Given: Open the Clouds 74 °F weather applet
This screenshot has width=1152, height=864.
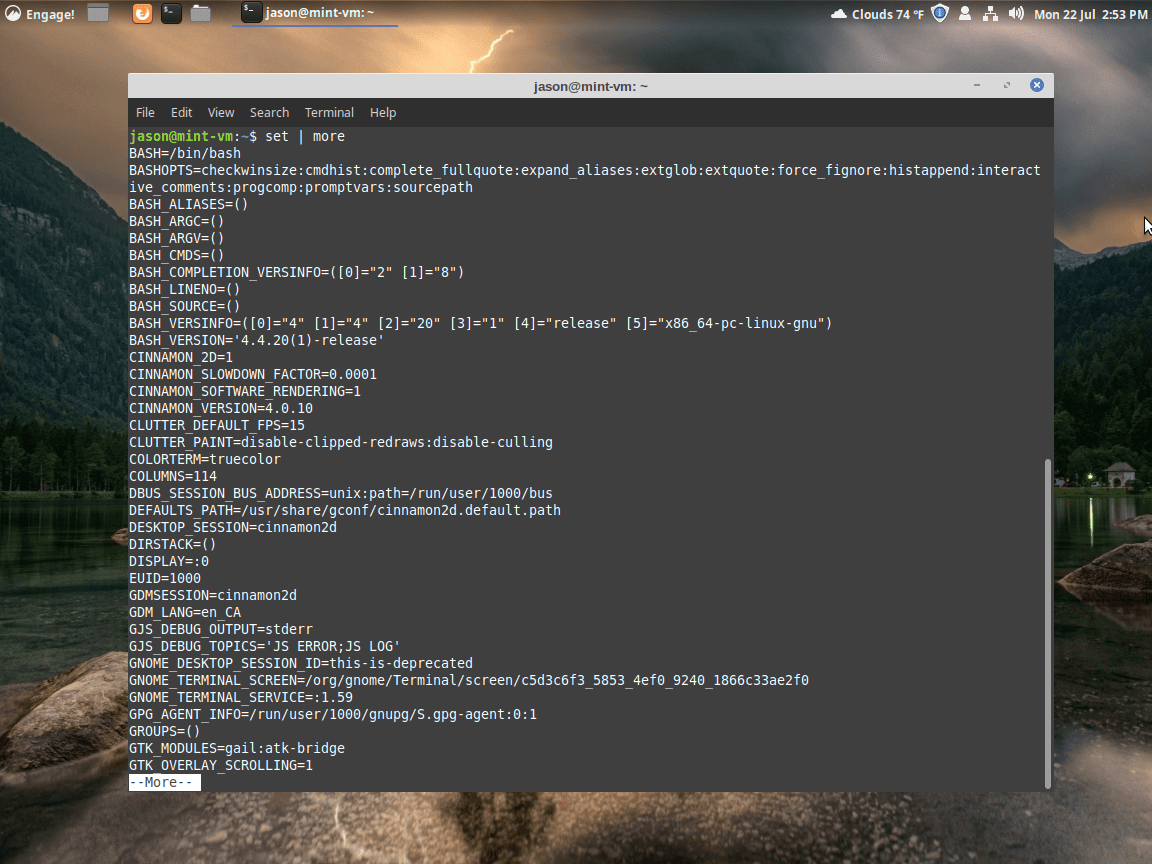Looking at the screenshot, I should 877,14.
